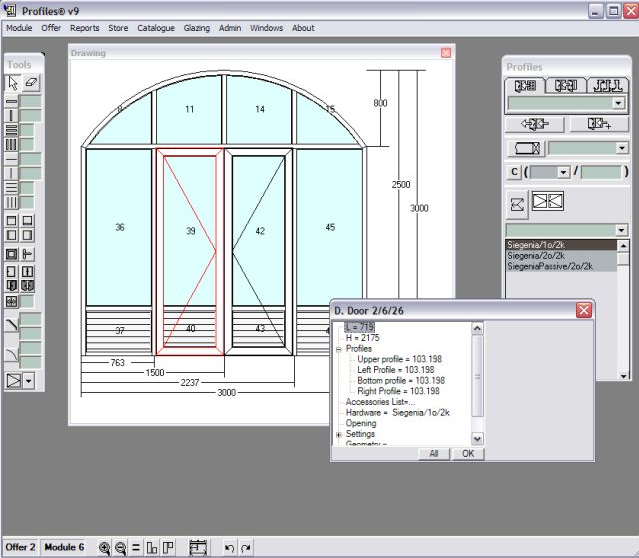
Task: Select the double sash opening tool
Action: [27, 286]
